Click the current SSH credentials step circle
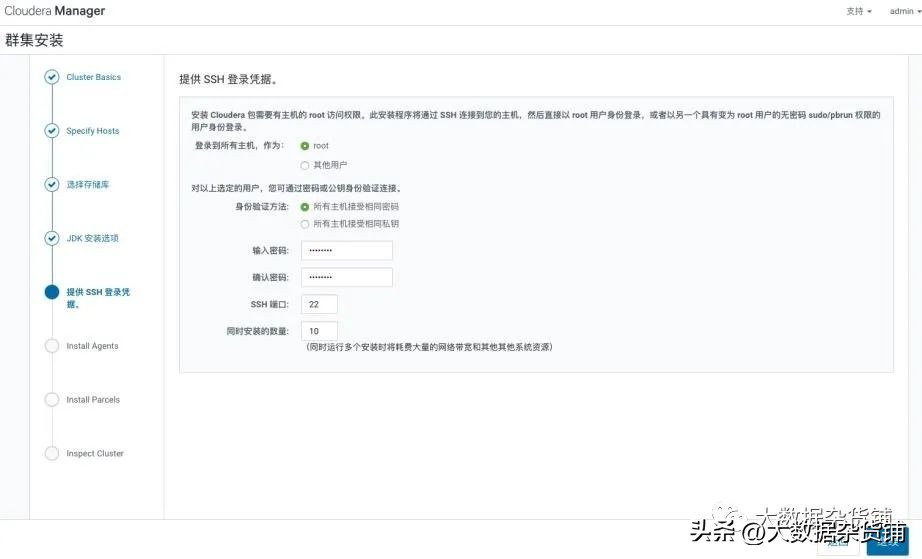This screenshot has height=559, width=922. click(x=52, y=292)
